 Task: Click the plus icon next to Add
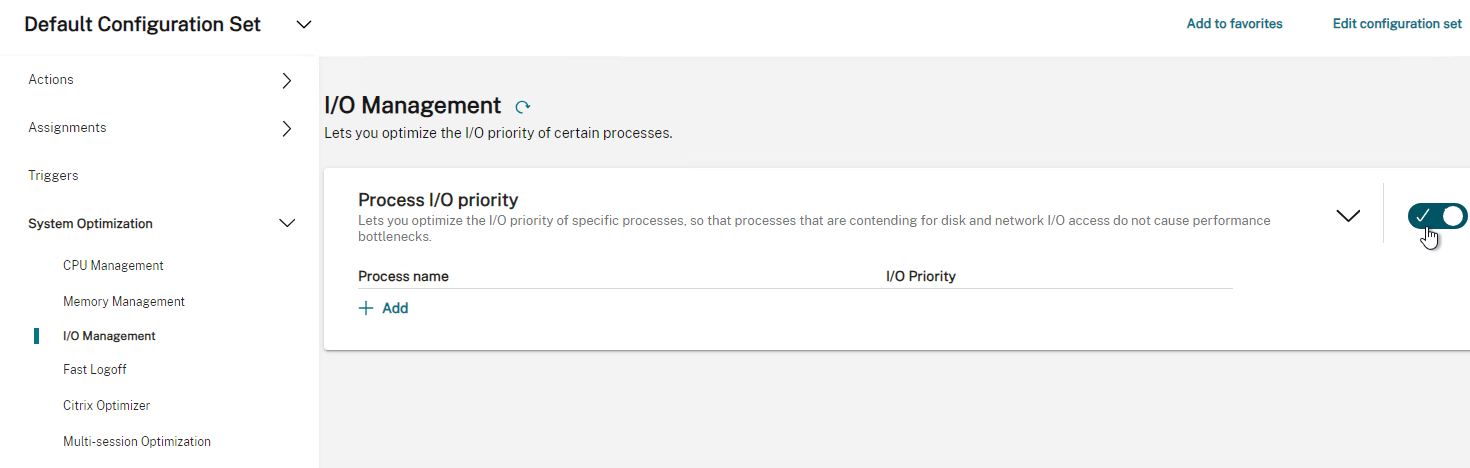366,308
